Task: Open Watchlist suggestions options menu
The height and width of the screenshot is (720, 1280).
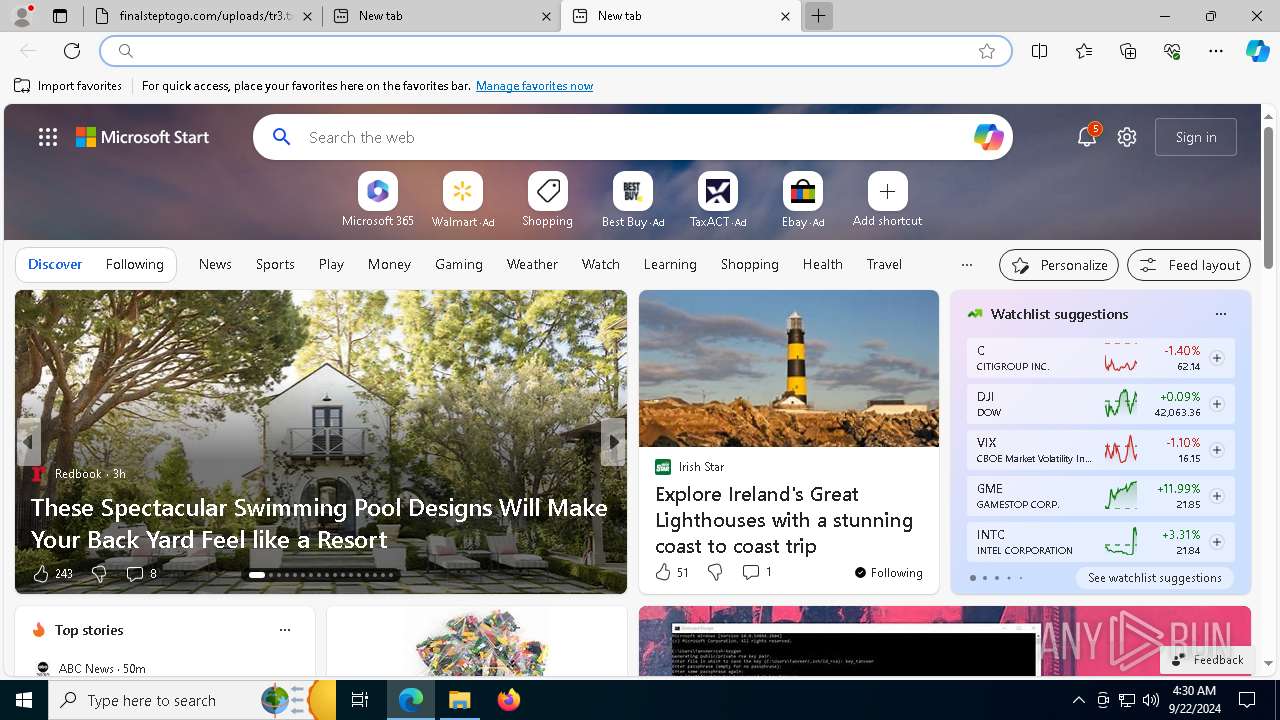Action: coord(1220,314)
